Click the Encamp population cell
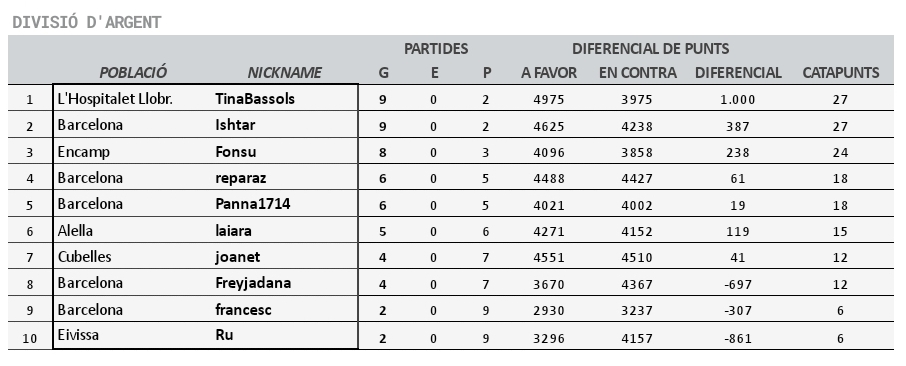 (x=84, y=152)
